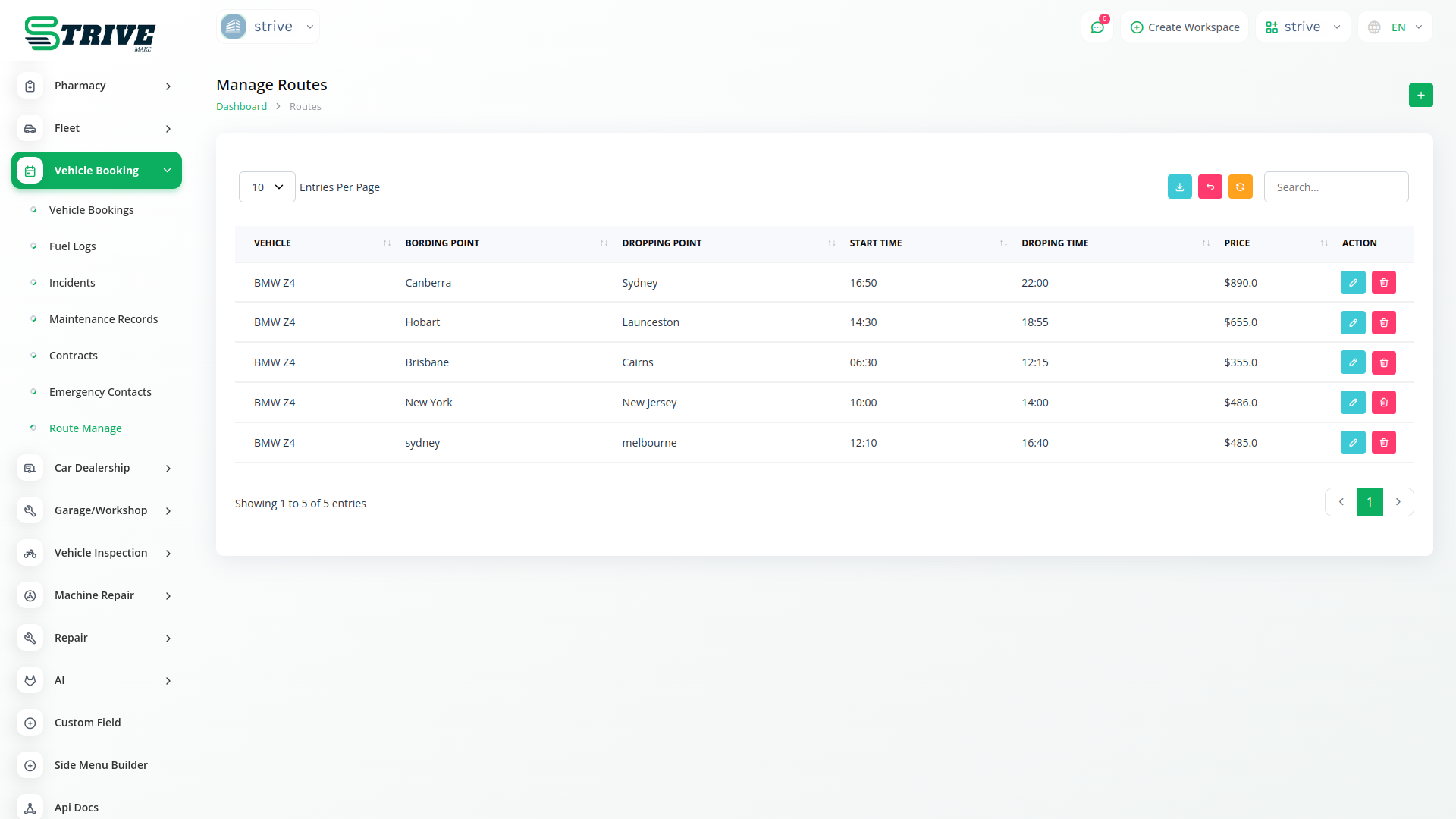The width and height of the screenshot is (1456, 819).
Task: Click the orange refresh icon
Action: [1240, 187]
